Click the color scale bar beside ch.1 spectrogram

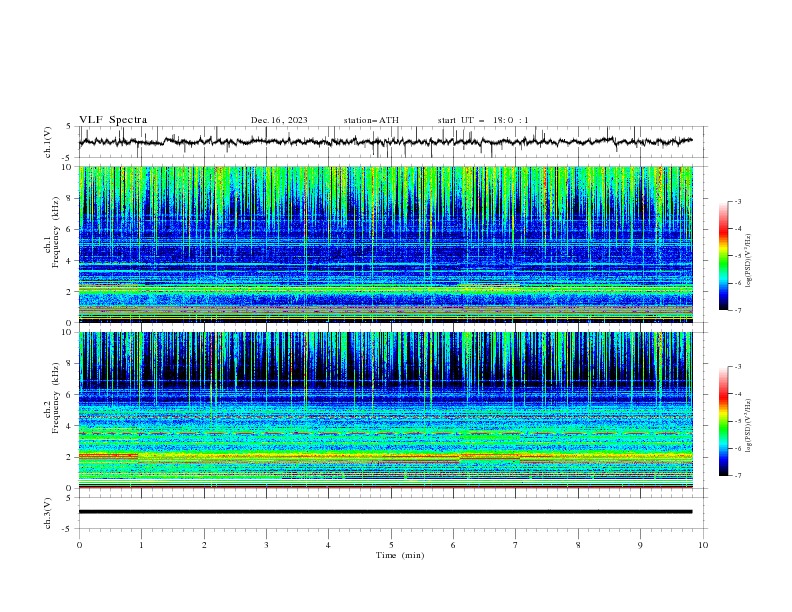723,256
